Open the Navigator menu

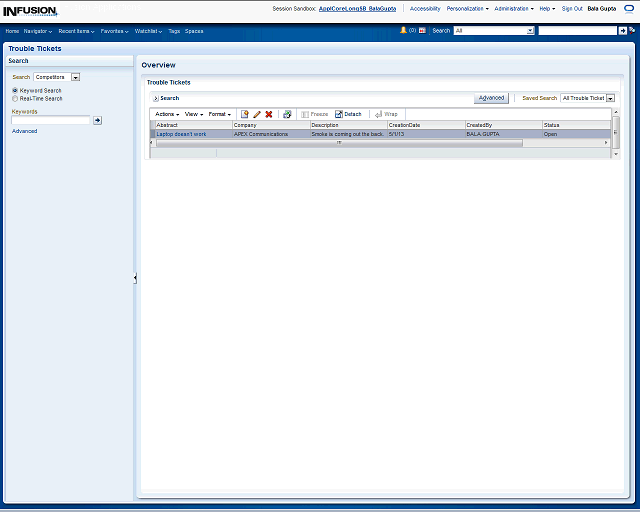pyautogui.click(x=38, y=31)
